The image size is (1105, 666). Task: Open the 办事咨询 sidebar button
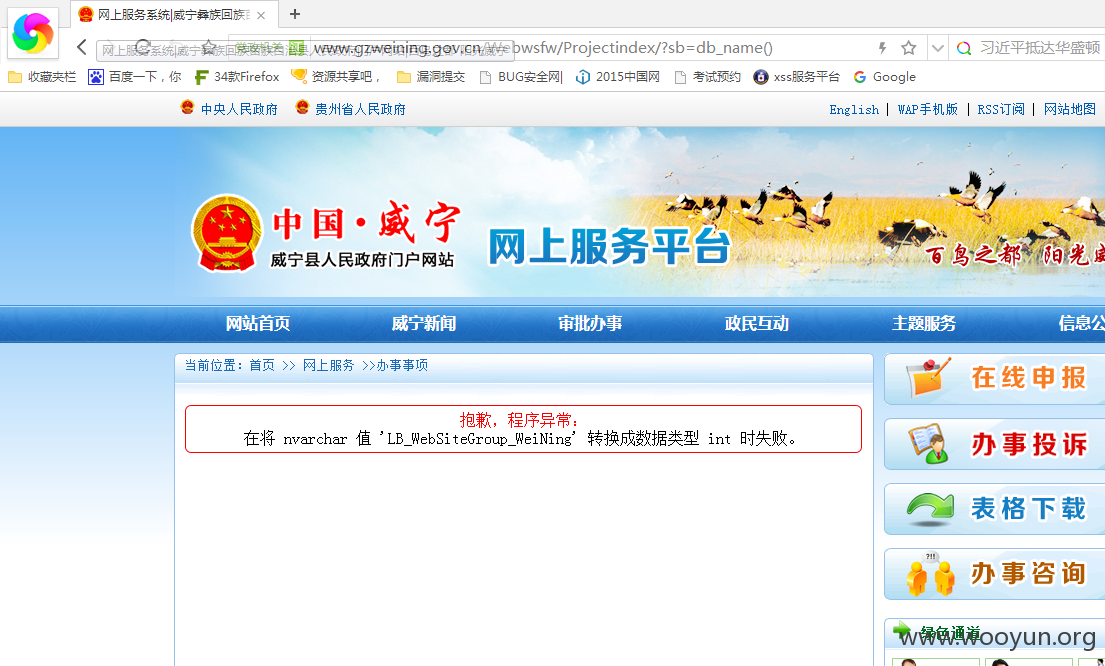994,574
